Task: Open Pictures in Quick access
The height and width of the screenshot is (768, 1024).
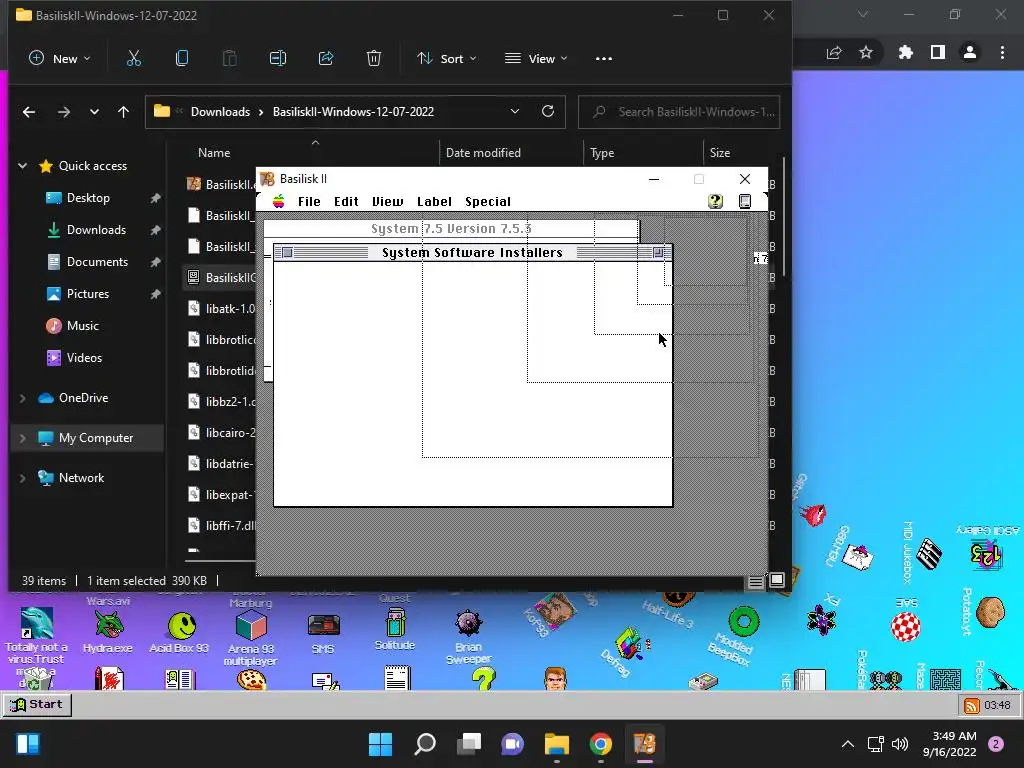Action: point(88,294)
